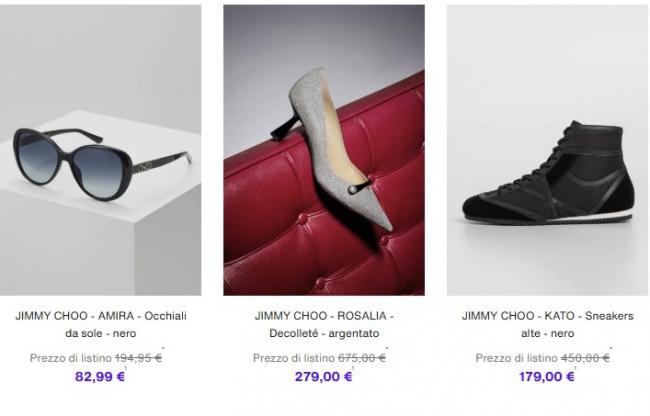
Task: Click the crossed-out 194,95 € list price
Action: tap(138, 358)
